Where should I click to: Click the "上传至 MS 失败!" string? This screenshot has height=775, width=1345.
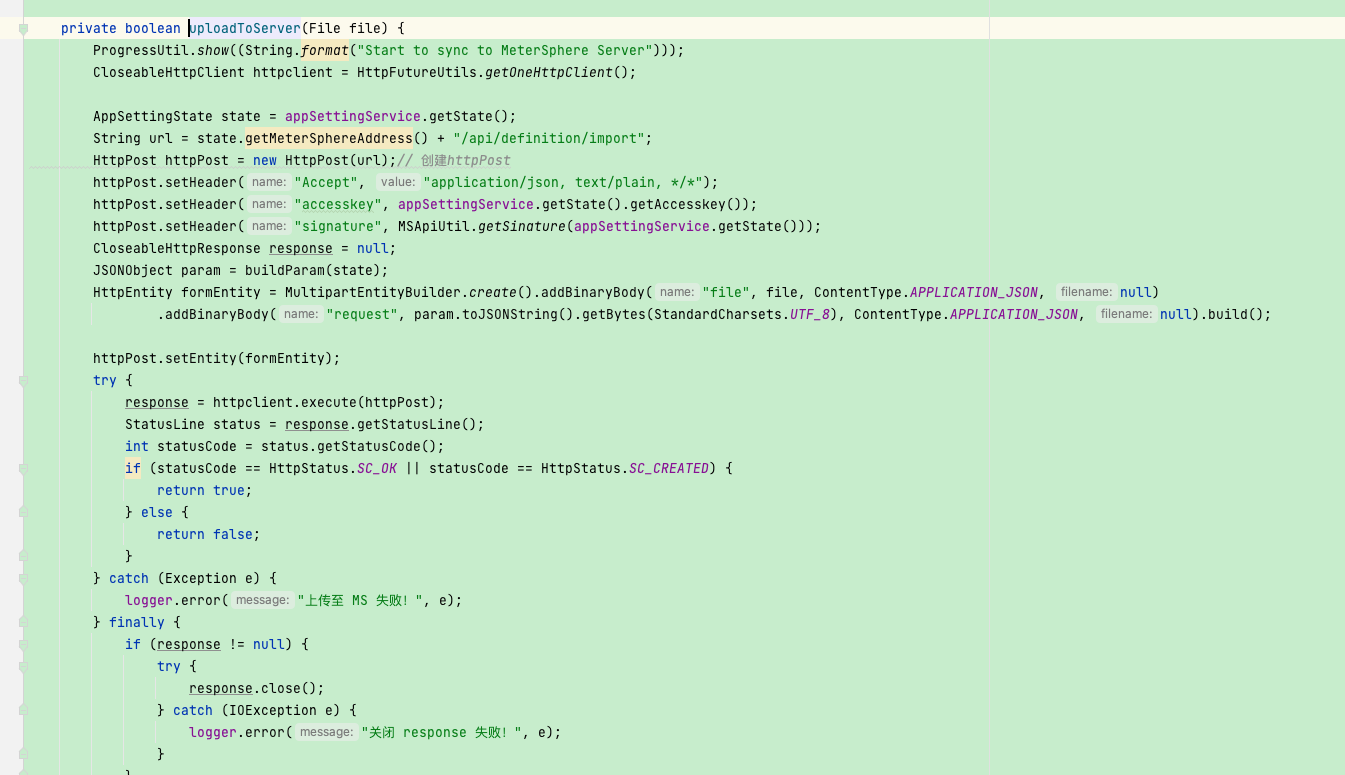[360, 600]
